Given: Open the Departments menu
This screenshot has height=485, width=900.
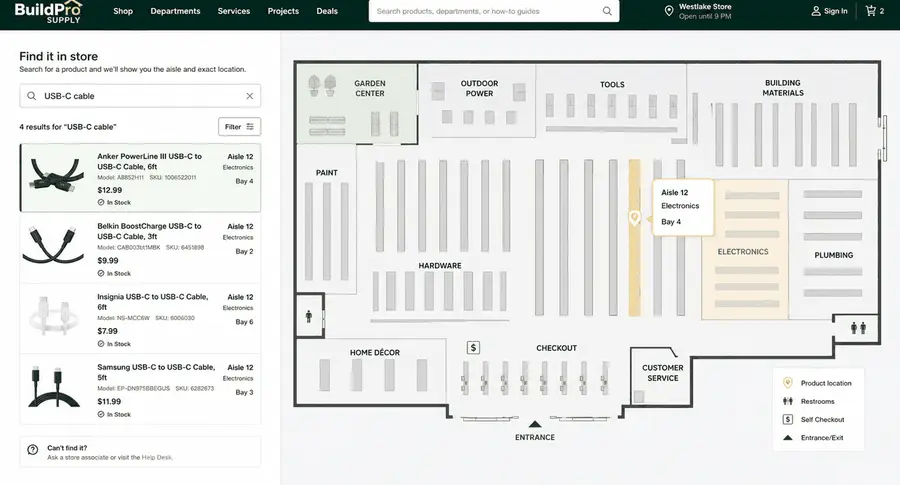Looking at the screenshot, I should tap(175, 11).
